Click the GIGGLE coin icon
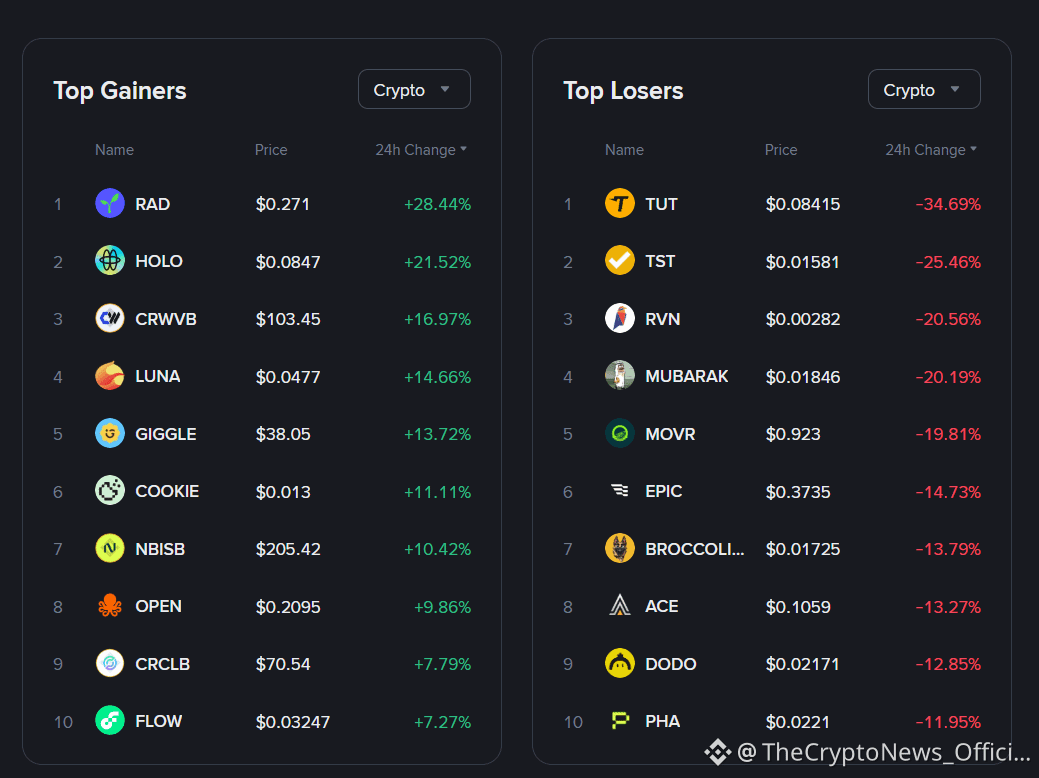Screen dimensions: 1039x778 point(110,434)
